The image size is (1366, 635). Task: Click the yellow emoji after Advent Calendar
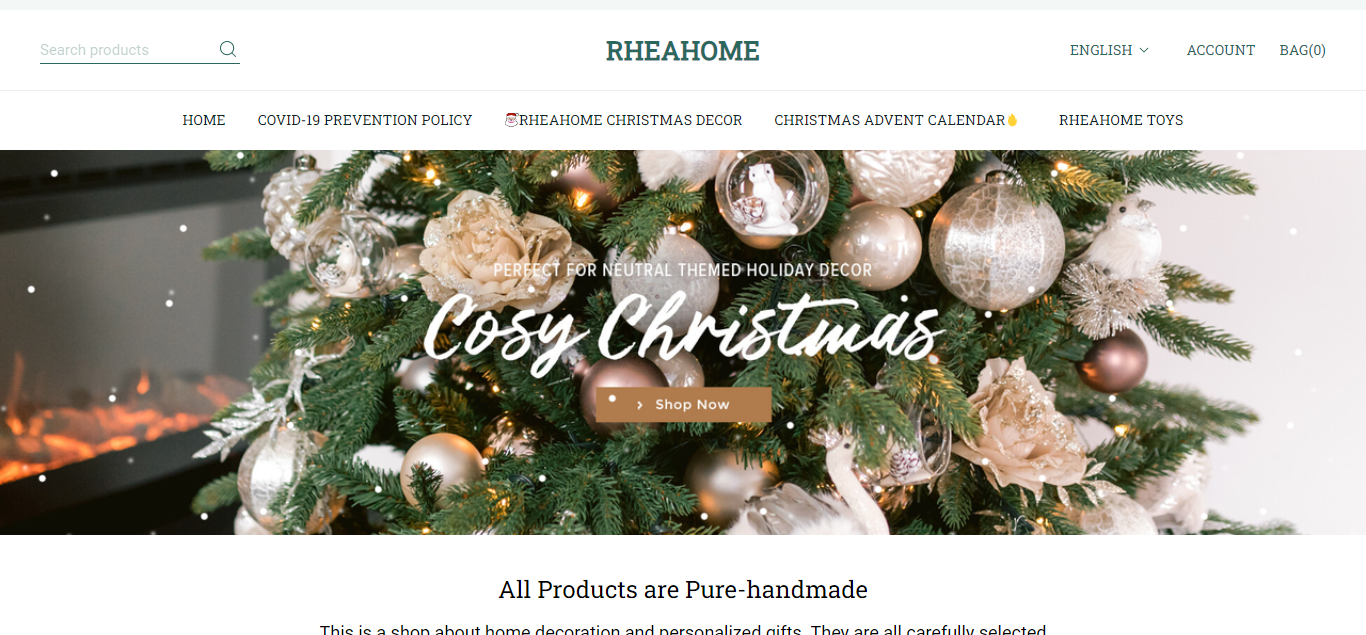click(x=1012, y=120)
